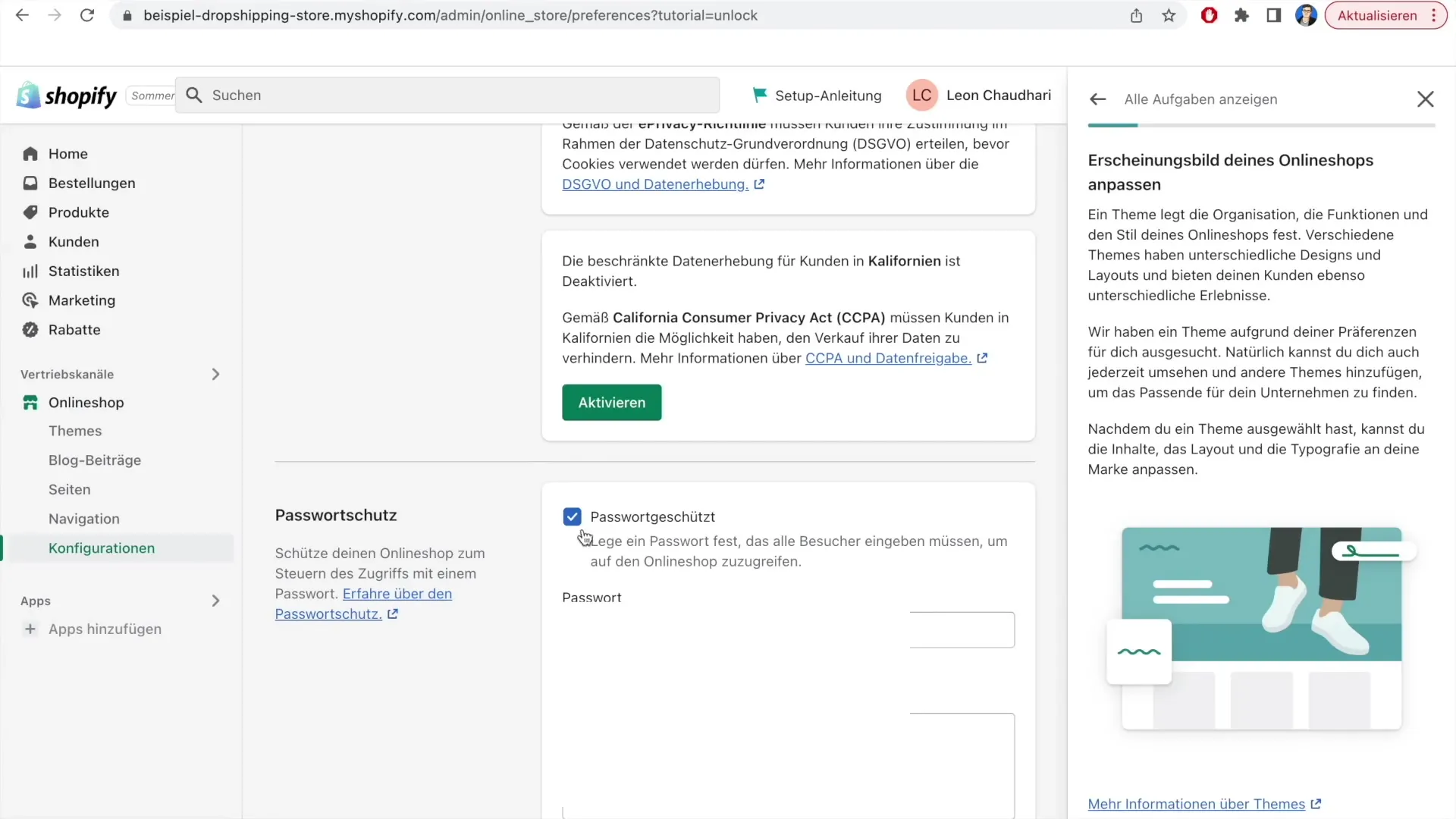Viewport: 1456px width, 819px height.
Task: Click DSGVO und Datenerhebung link
Action: pos(655,183)
